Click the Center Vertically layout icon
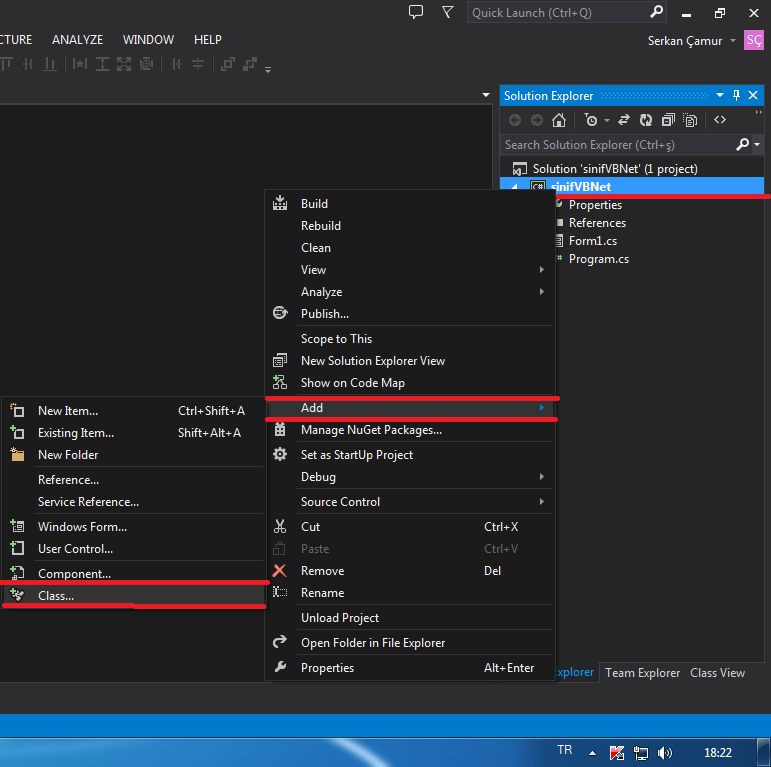The height and width of the screenshot is (767, 771). click(x=198, y=64)
